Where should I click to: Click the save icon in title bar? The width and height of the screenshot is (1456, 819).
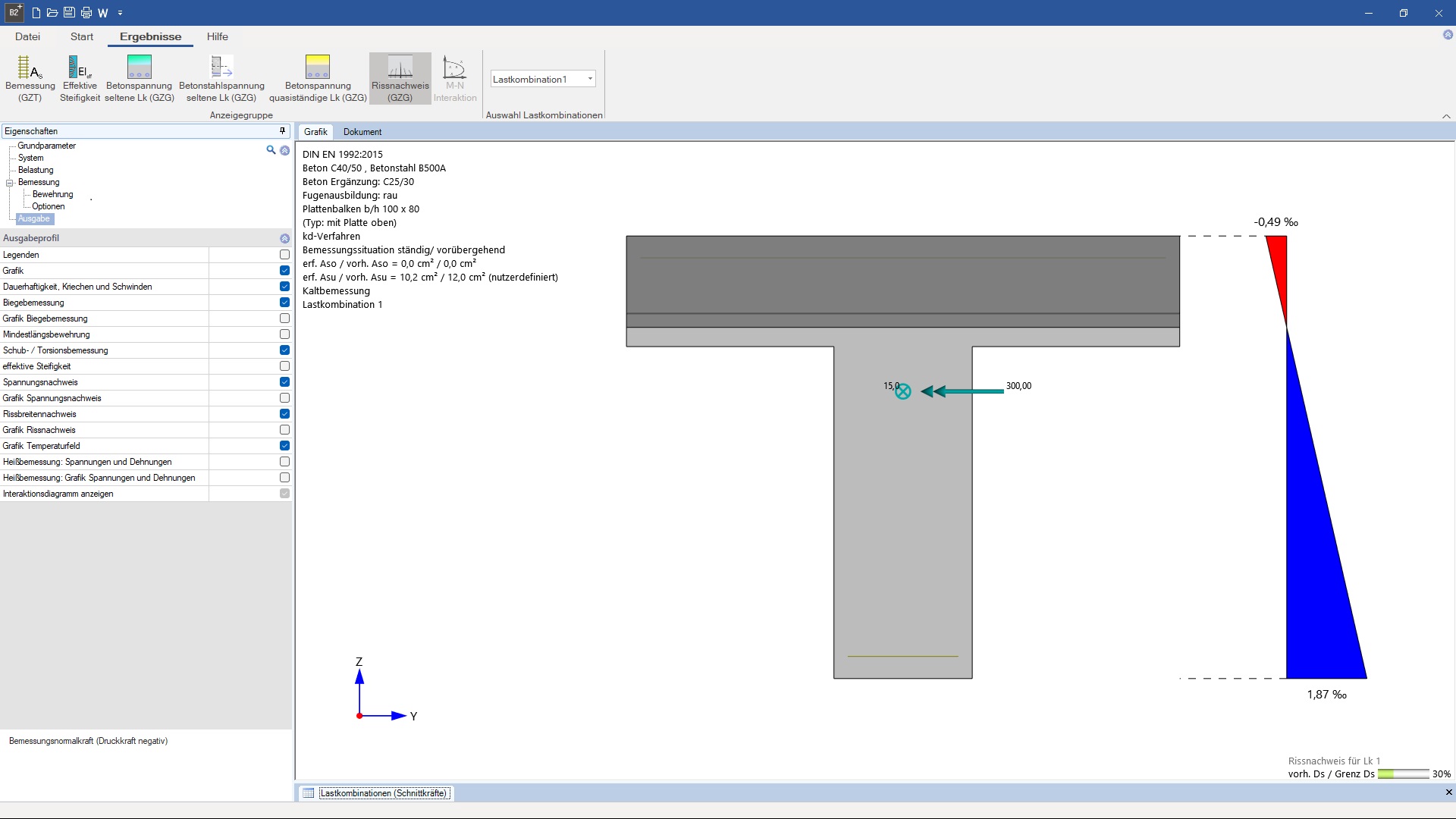[69, 13]
